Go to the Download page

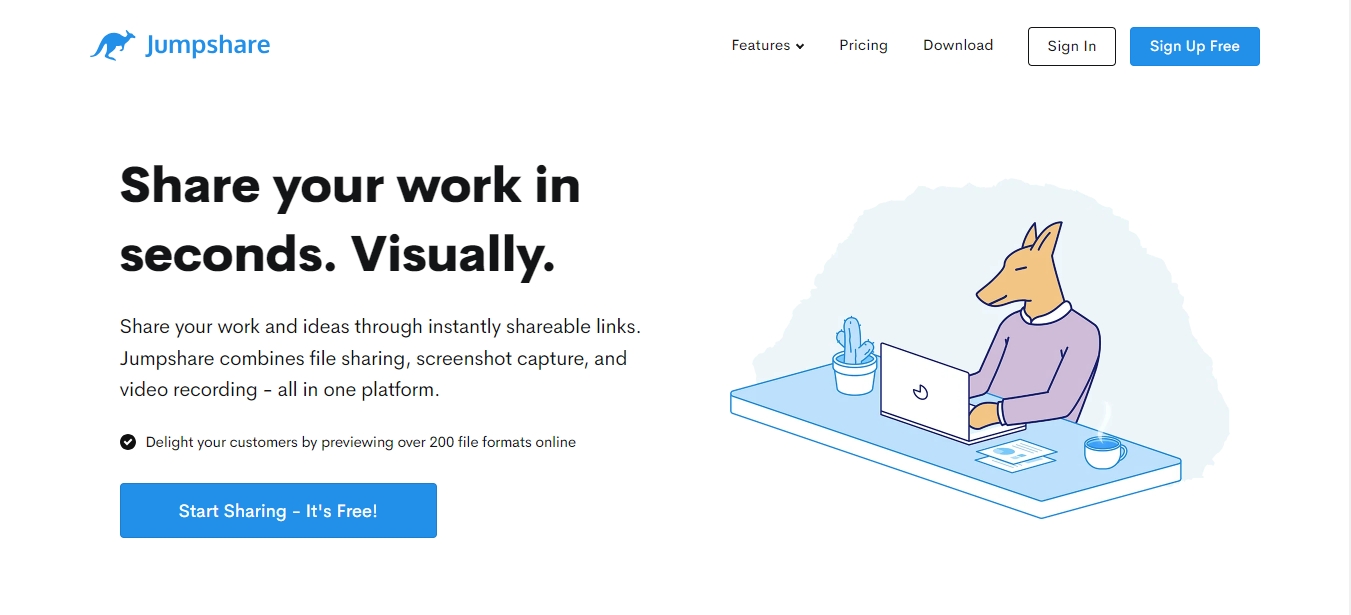coord(958,45)
